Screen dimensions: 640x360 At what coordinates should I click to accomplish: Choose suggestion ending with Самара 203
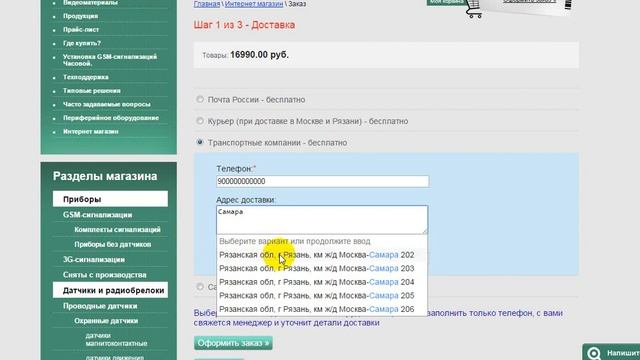322,268
